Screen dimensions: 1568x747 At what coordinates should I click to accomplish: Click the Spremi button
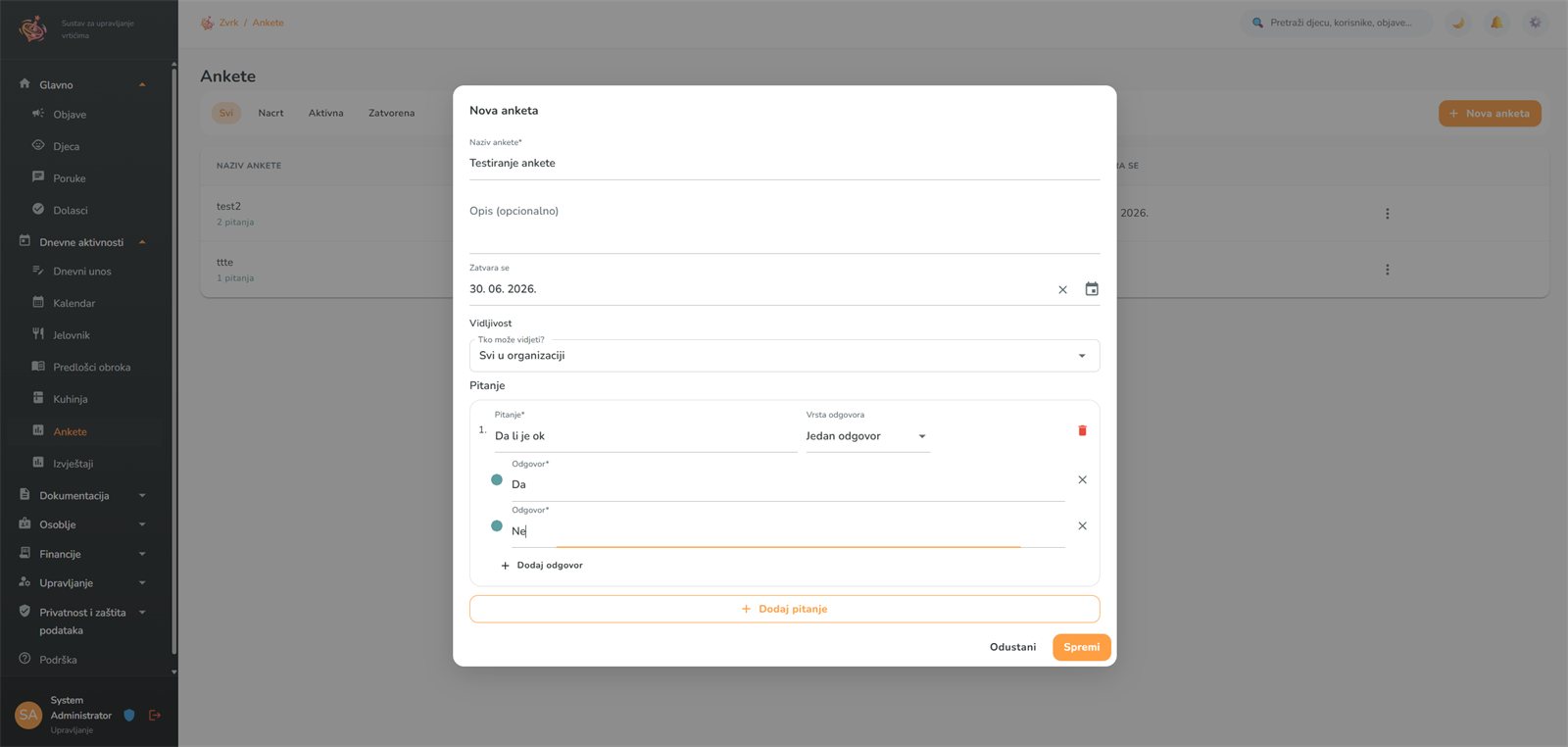pos(1082,647)
